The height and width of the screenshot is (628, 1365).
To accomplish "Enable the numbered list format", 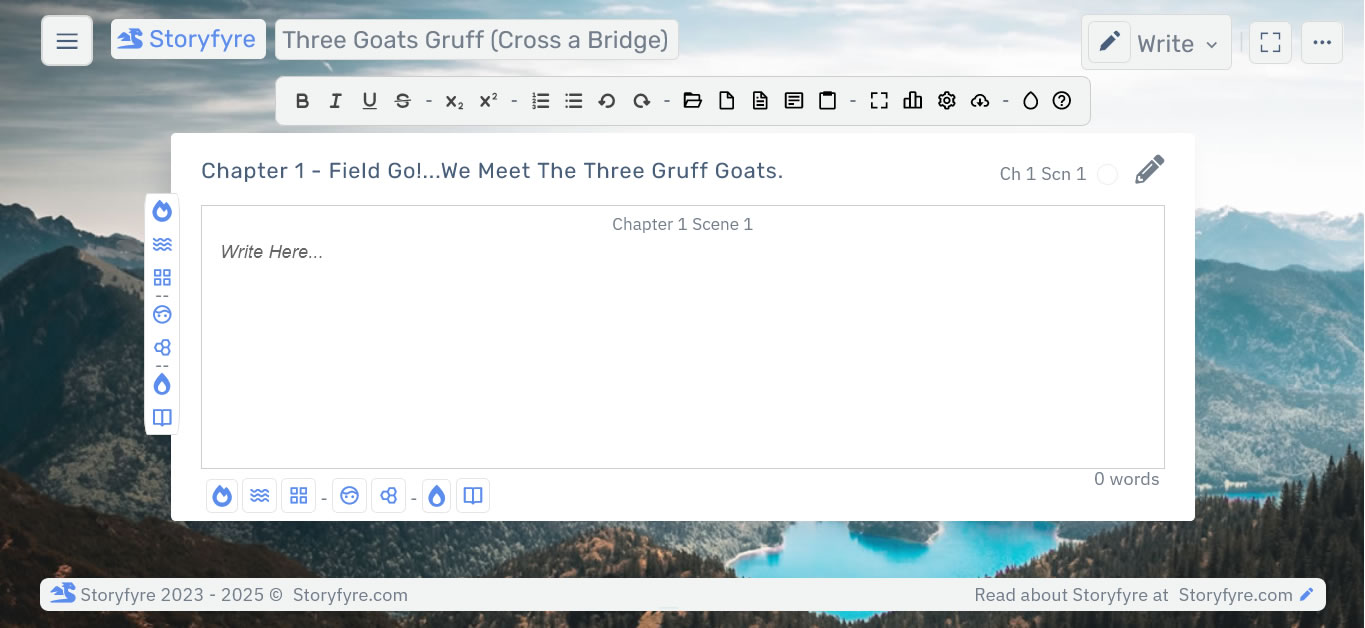I will click(x=540, y=100).
